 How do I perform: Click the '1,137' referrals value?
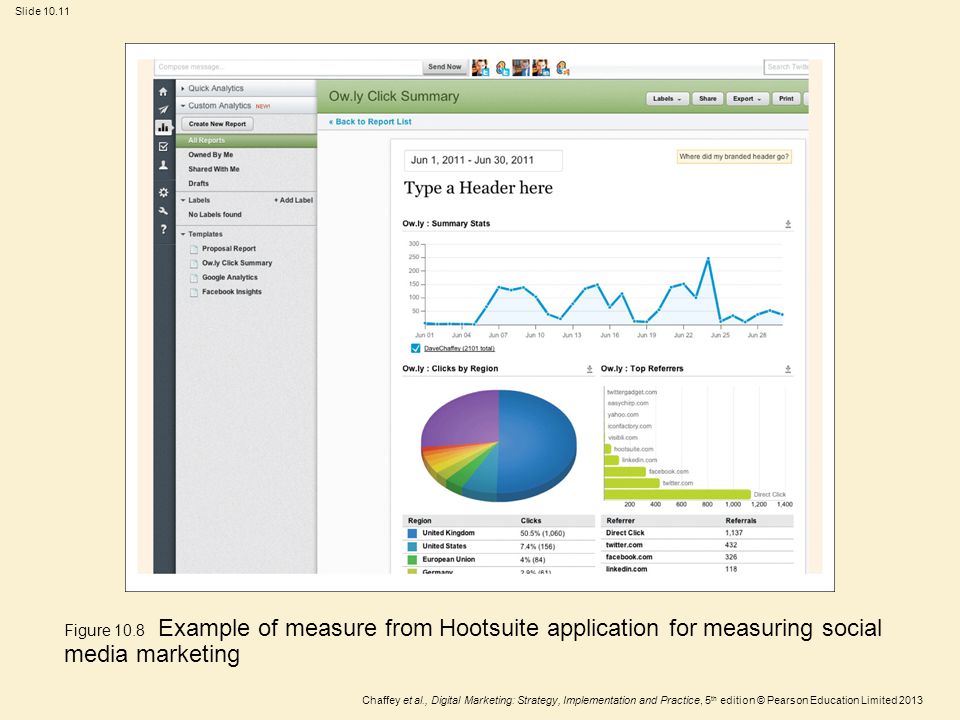pyautogui.click(x=733, y=533)
